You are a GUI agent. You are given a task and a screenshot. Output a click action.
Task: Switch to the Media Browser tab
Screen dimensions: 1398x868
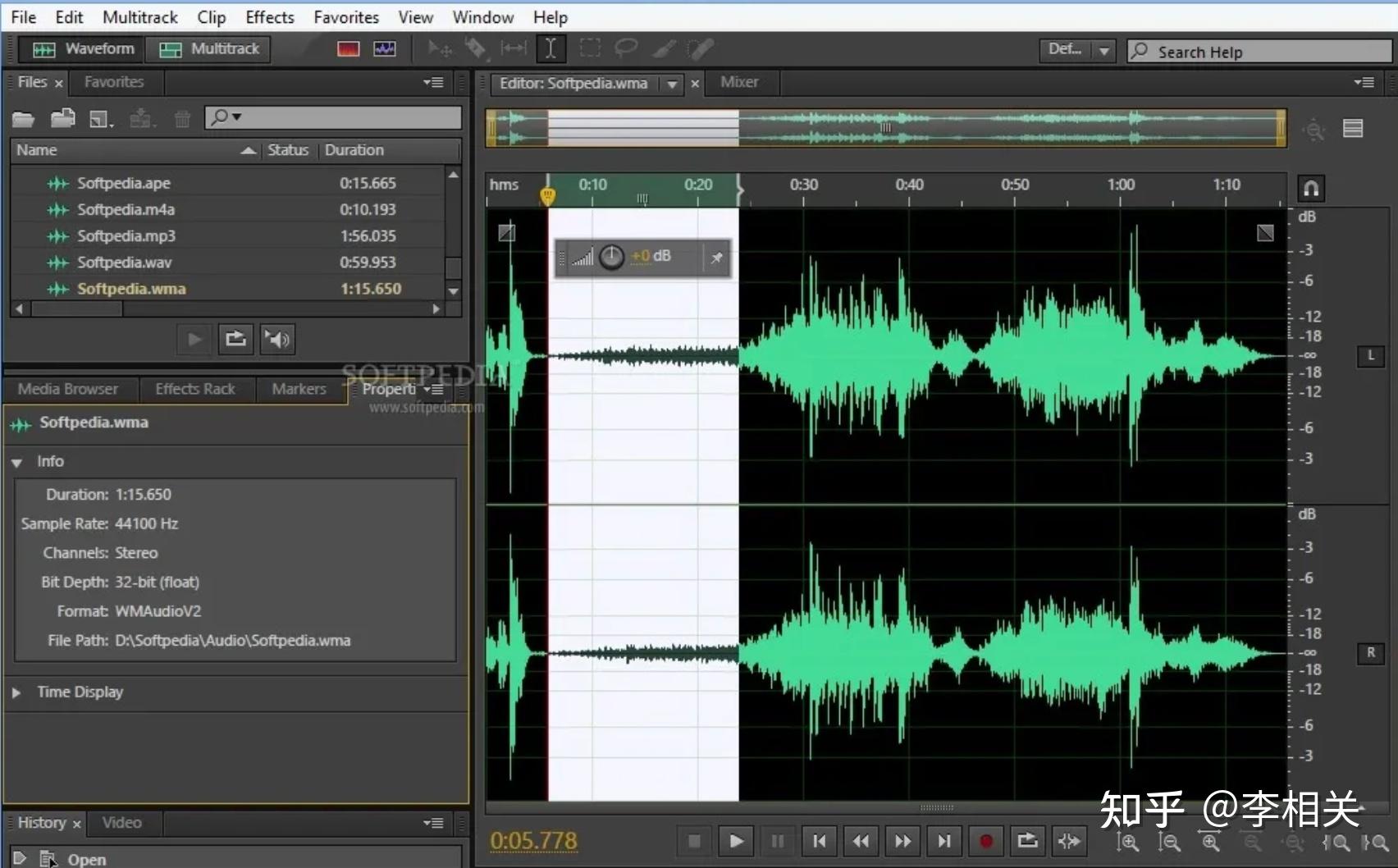tap(68, 389)
